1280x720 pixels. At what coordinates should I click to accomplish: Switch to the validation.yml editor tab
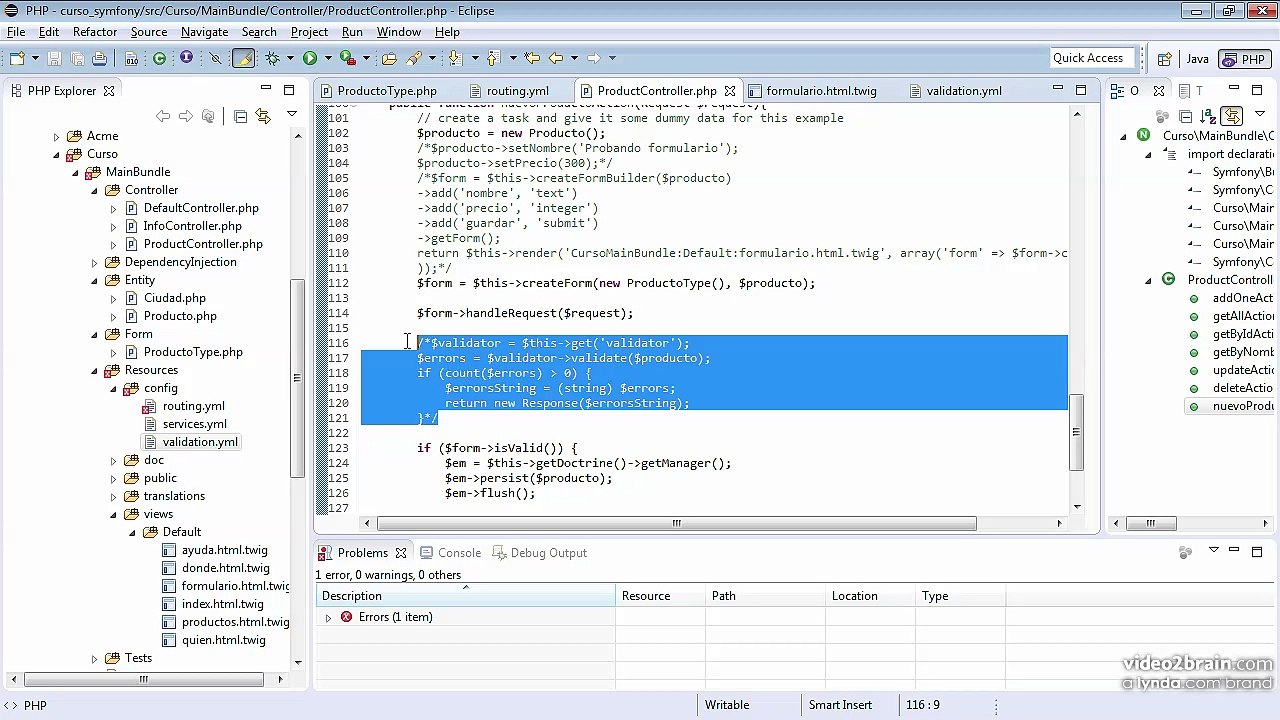[x=964, y=91]
